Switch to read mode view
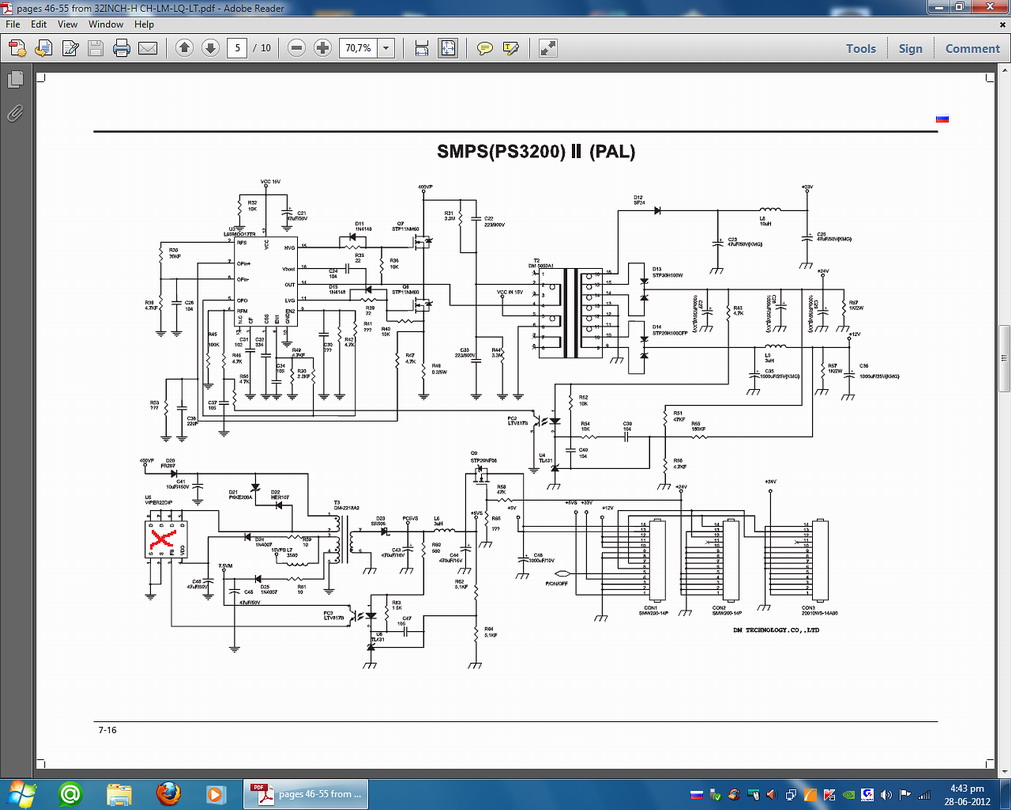 (548, 48)
